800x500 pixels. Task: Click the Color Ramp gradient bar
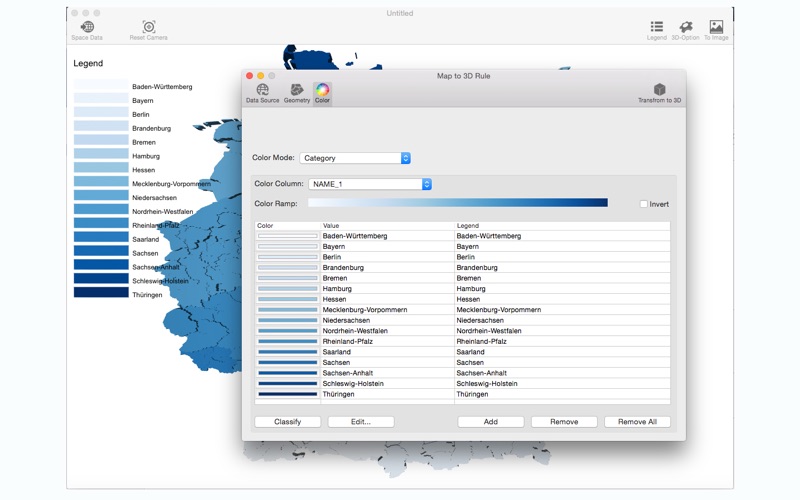click(458, 203)
